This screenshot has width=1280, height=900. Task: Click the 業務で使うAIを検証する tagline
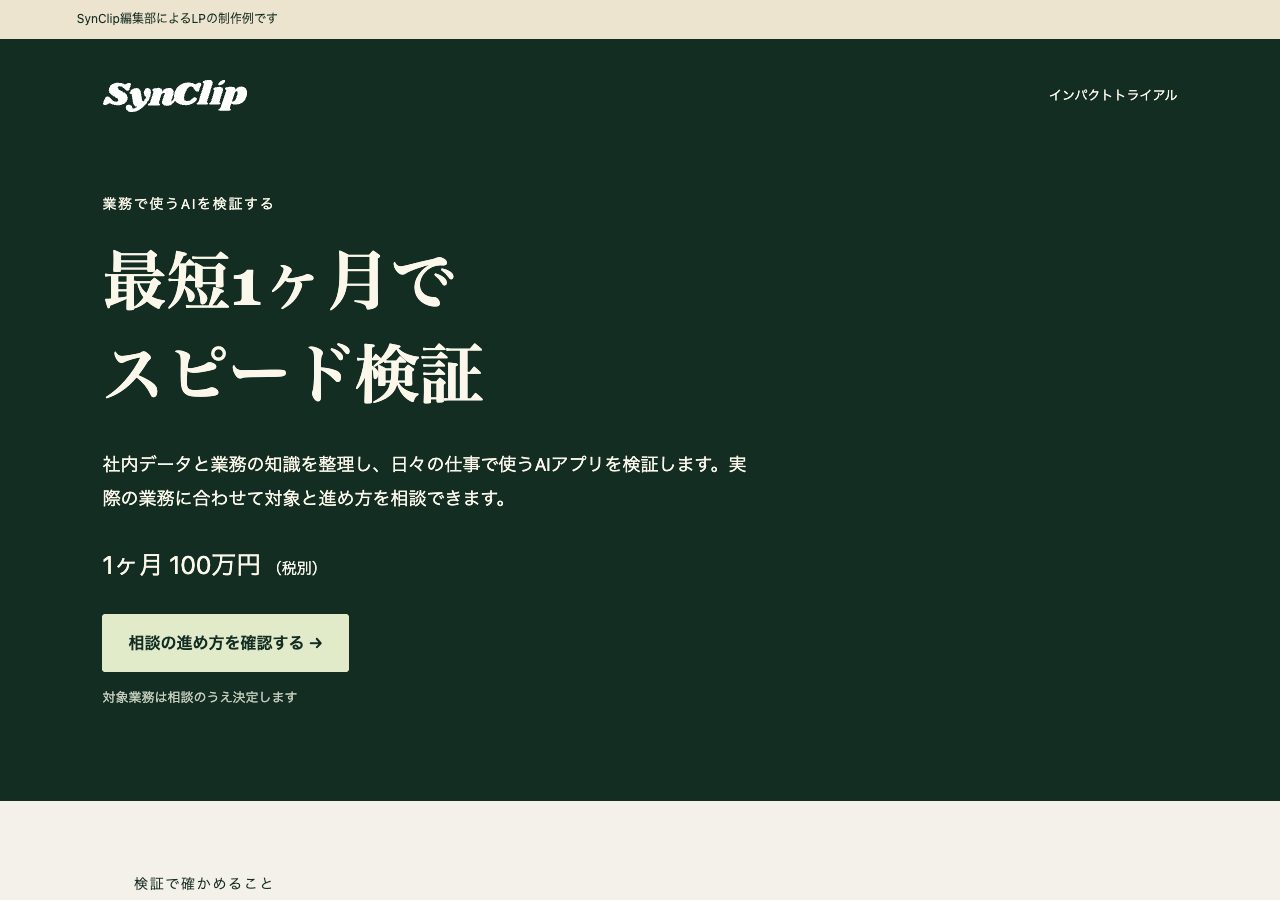[188, 204]
